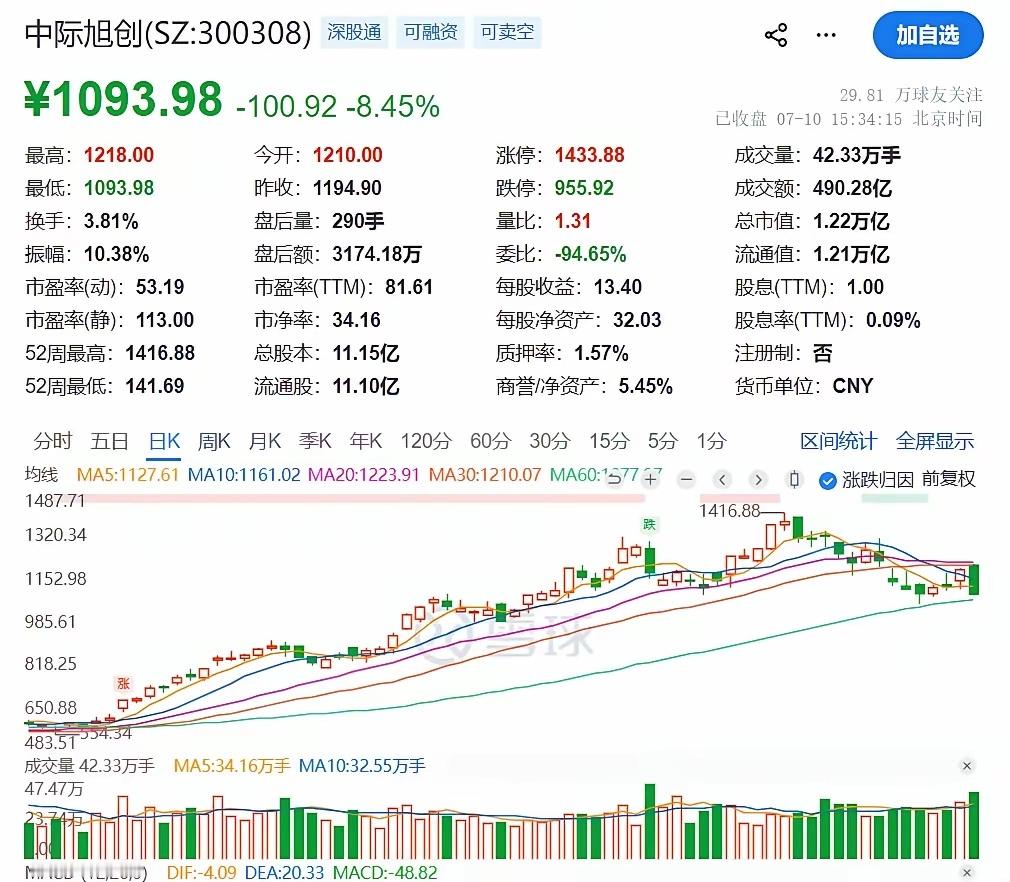
Task: Select the 月K chart tab
Action: click(265, 441)
